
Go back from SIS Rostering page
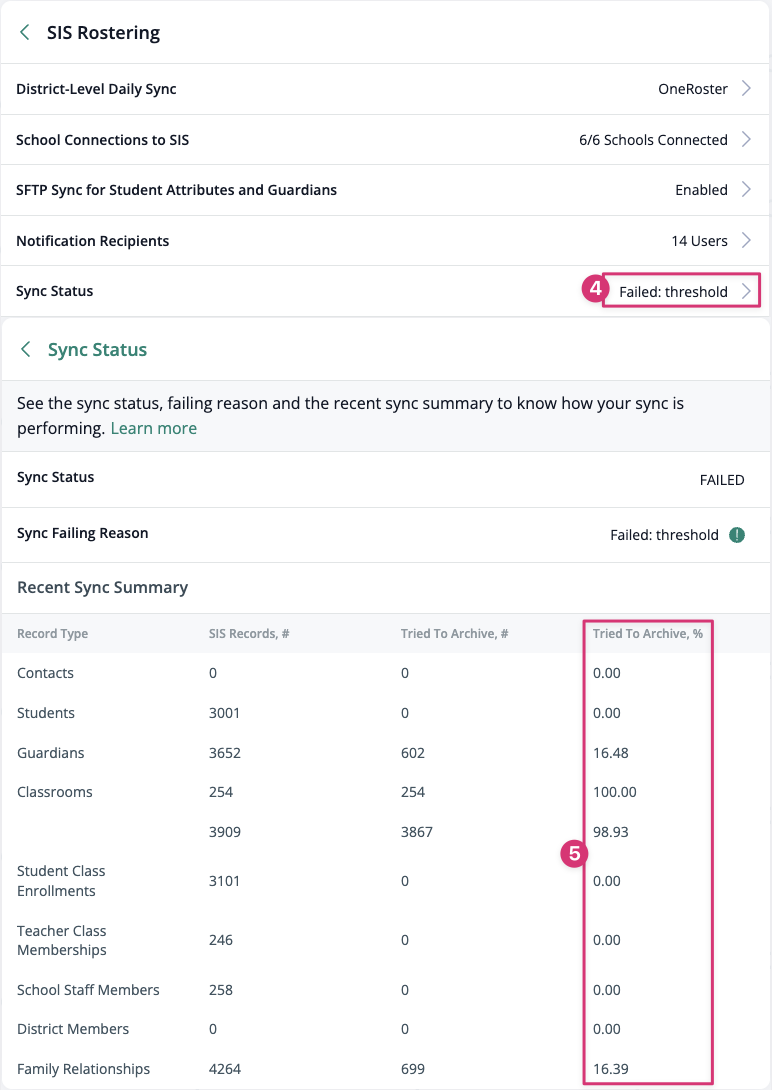click(25, 32)
